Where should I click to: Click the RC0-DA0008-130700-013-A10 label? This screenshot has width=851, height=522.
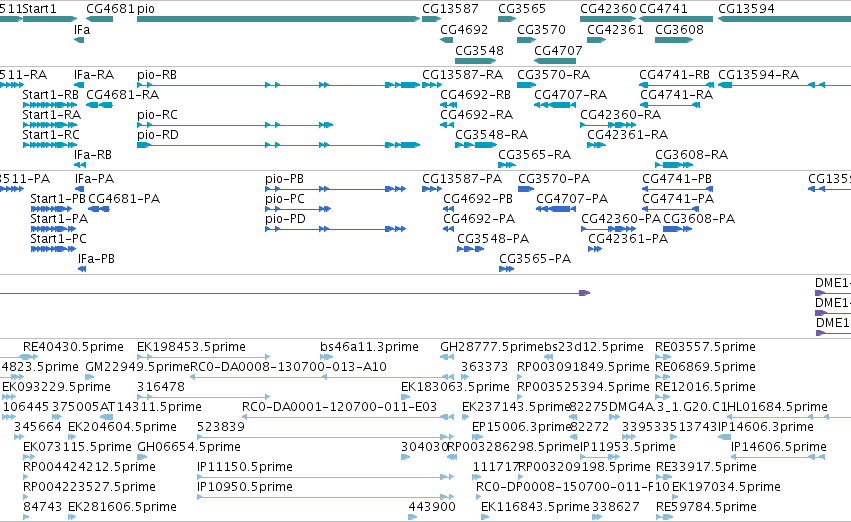click(x=288, y=367)
